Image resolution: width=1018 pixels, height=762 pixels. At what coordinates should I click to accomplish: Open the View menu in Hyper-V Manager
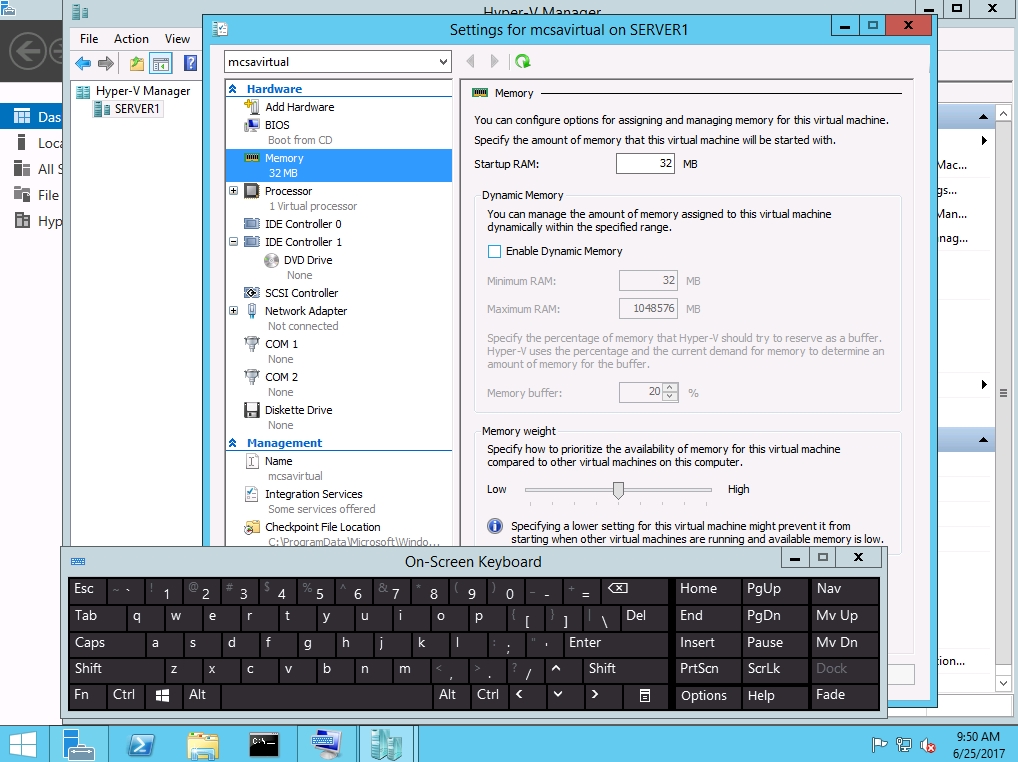(177, 39)
